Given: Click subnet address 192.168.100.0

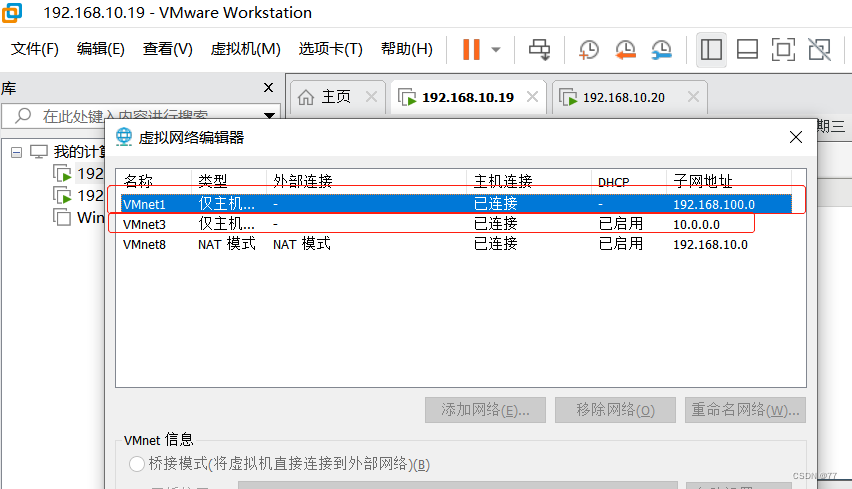Looking at the screenshot, I should 714,204.
